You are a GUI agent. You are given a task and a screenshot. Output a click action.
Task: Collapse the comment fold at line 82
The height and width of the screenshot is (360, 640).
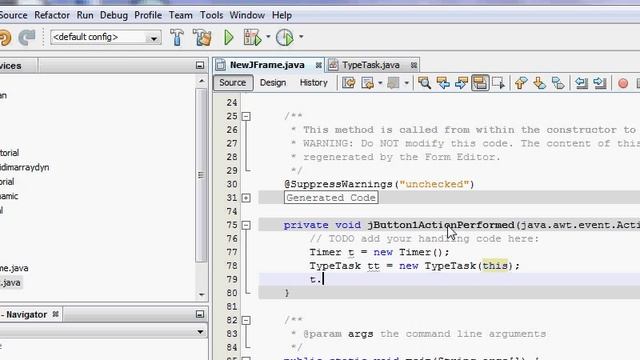click(246, 320)
